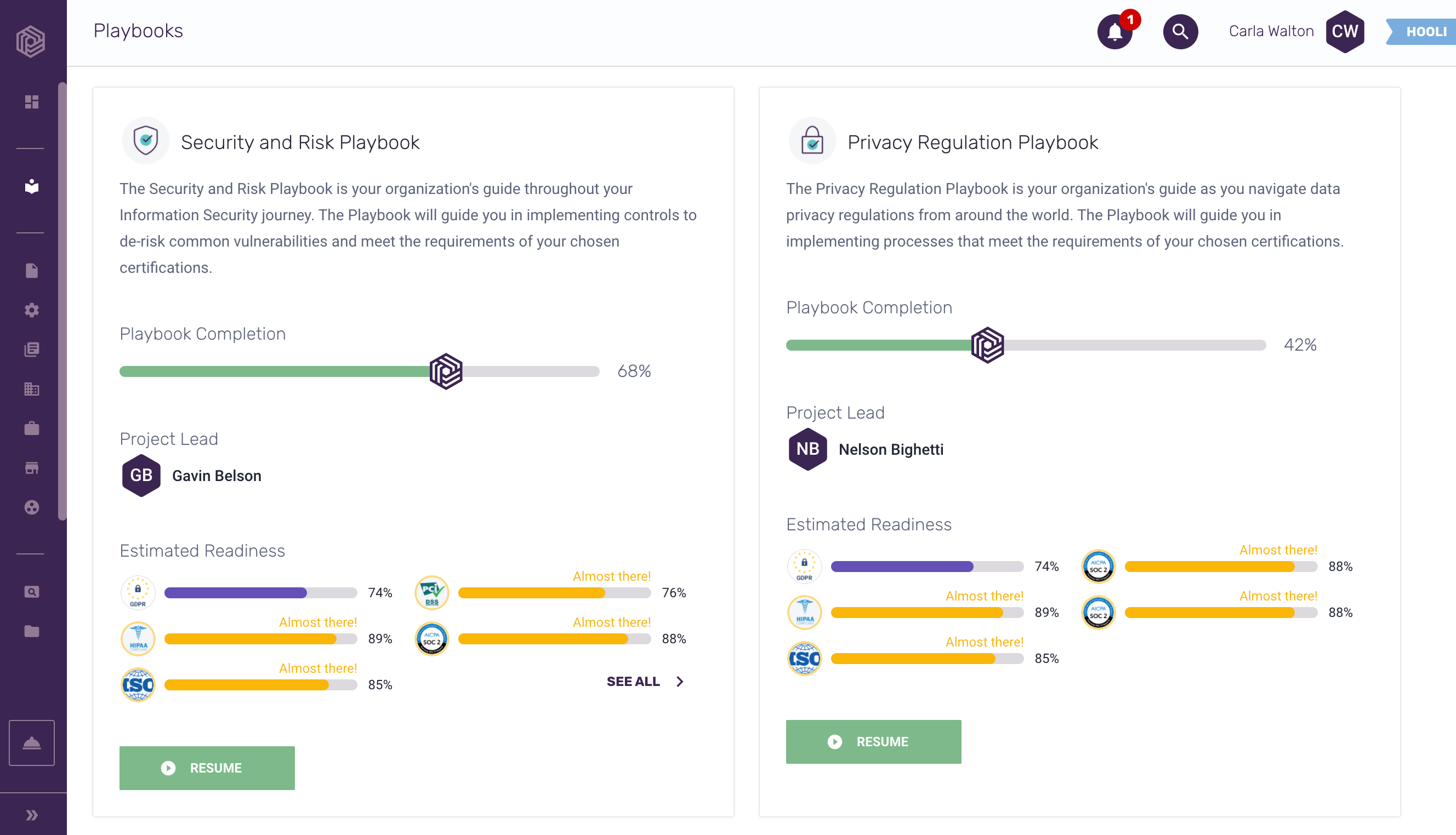Open the settings gear icon in sidebar
Screen dimensions: 1456x835
[32, 310]
